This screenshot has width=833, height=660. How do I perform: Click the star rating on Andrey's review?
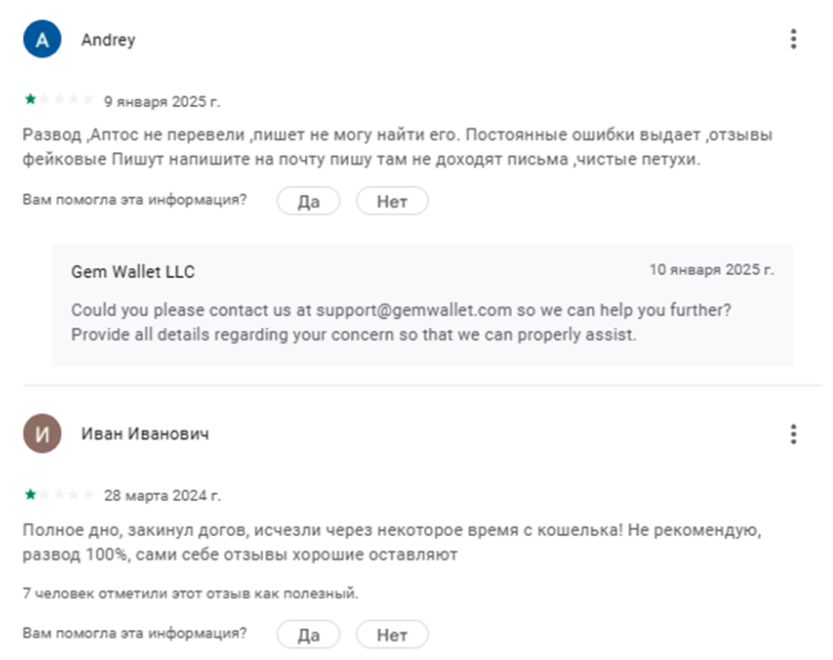(59, 100)
